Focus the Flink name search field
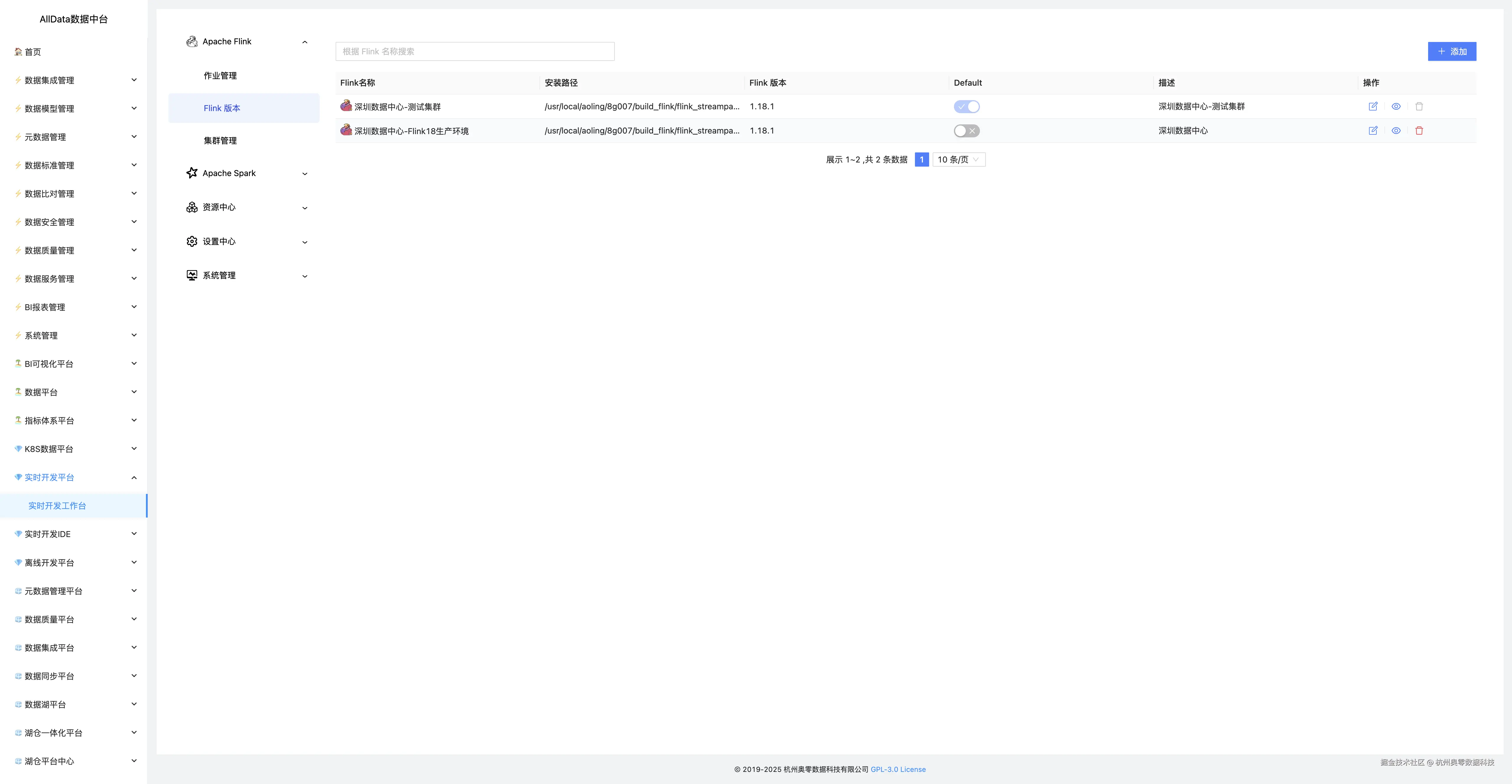 coord(474,52)
